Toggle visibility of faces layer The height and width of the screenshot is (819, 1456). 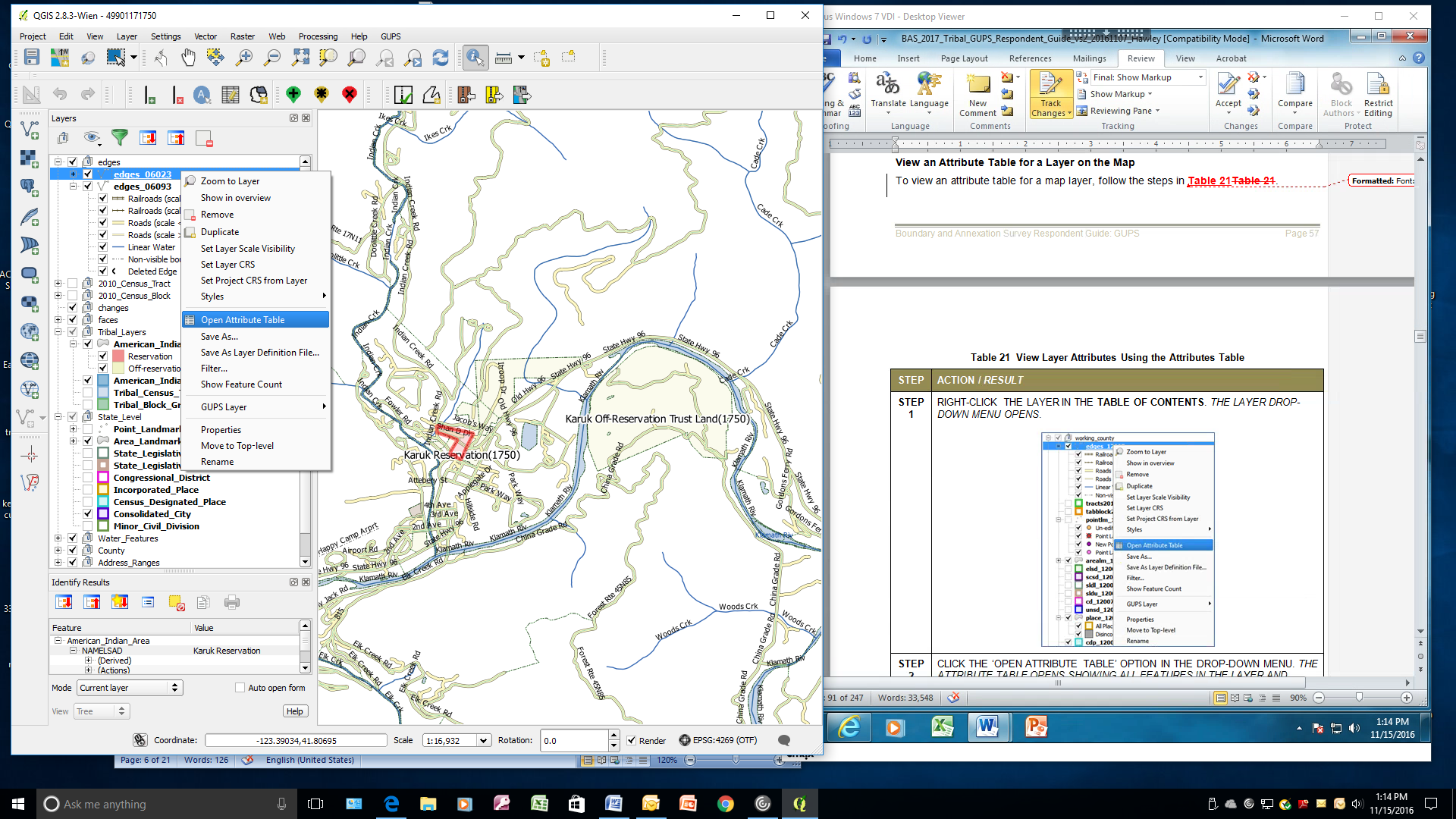point(73,320)
